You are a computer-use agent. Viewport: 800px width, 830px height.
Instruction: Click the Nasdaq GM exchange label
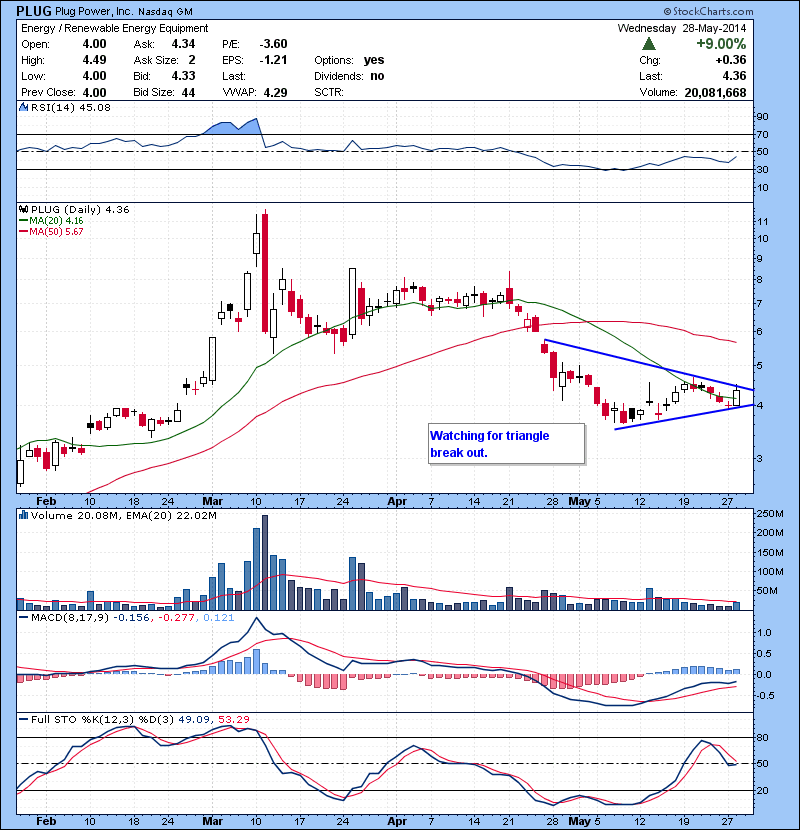pos(165,11)
